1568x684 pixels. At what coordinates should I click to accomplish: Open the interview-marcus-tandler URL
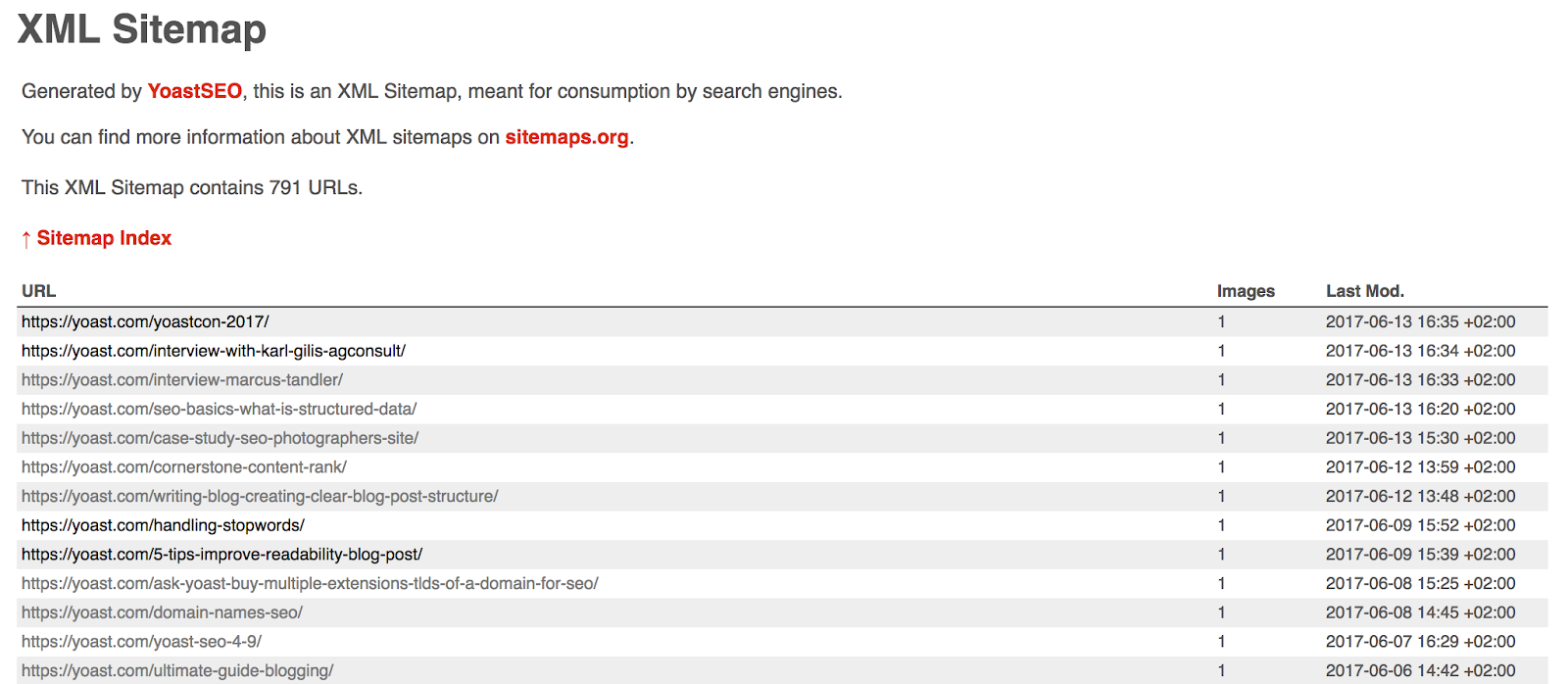point(182,379)
